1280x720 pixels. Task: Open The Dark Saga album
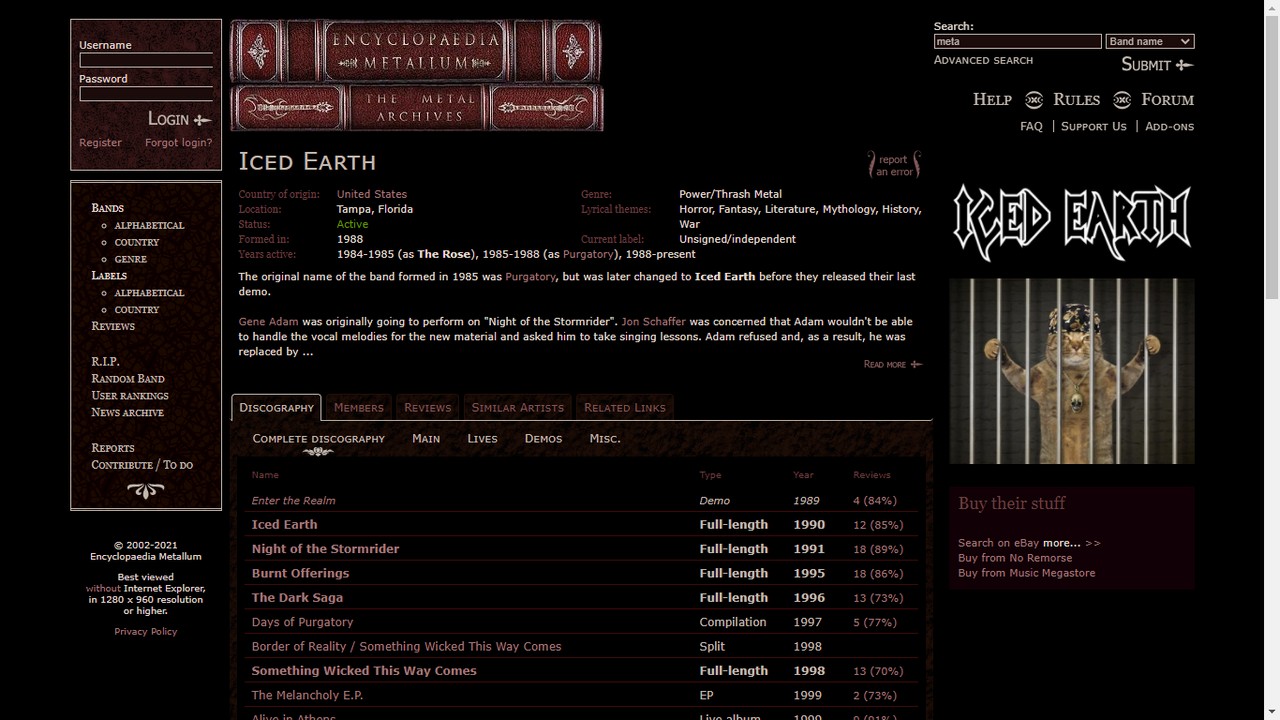click(x=297, y=598)
